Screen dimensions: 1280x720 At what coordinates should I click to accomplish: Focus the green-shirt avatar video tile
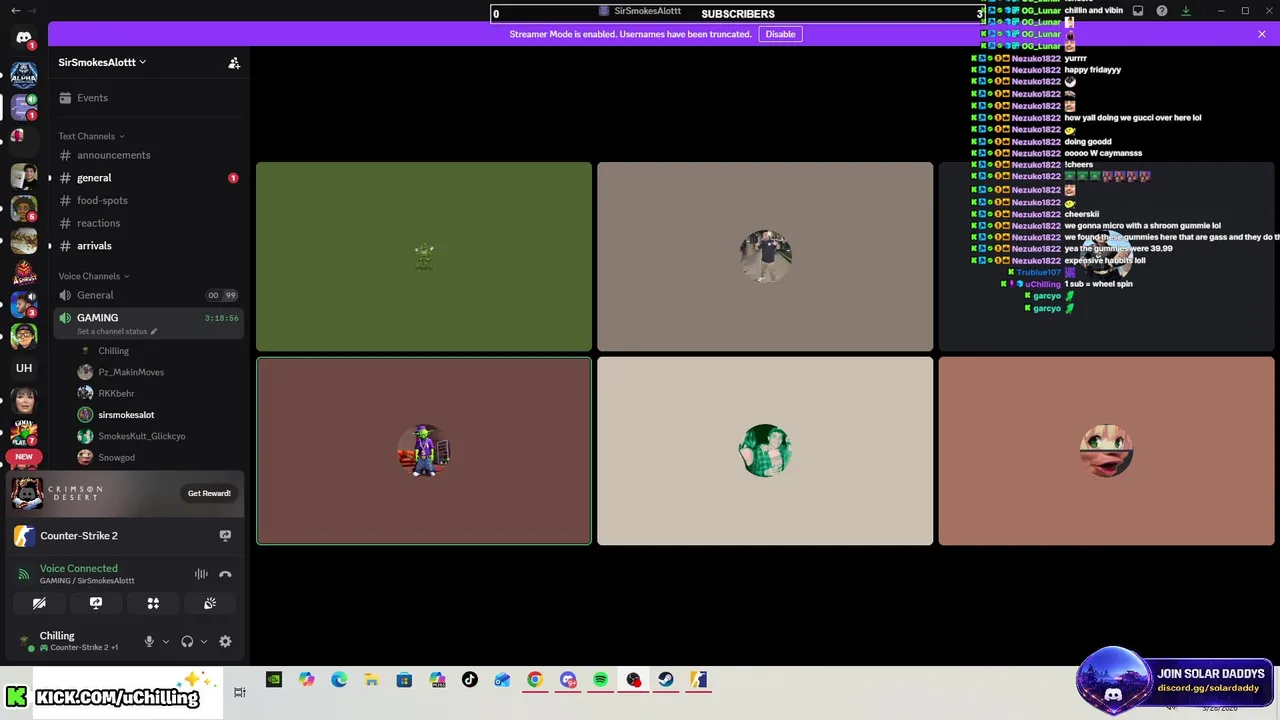pos(765,451)
